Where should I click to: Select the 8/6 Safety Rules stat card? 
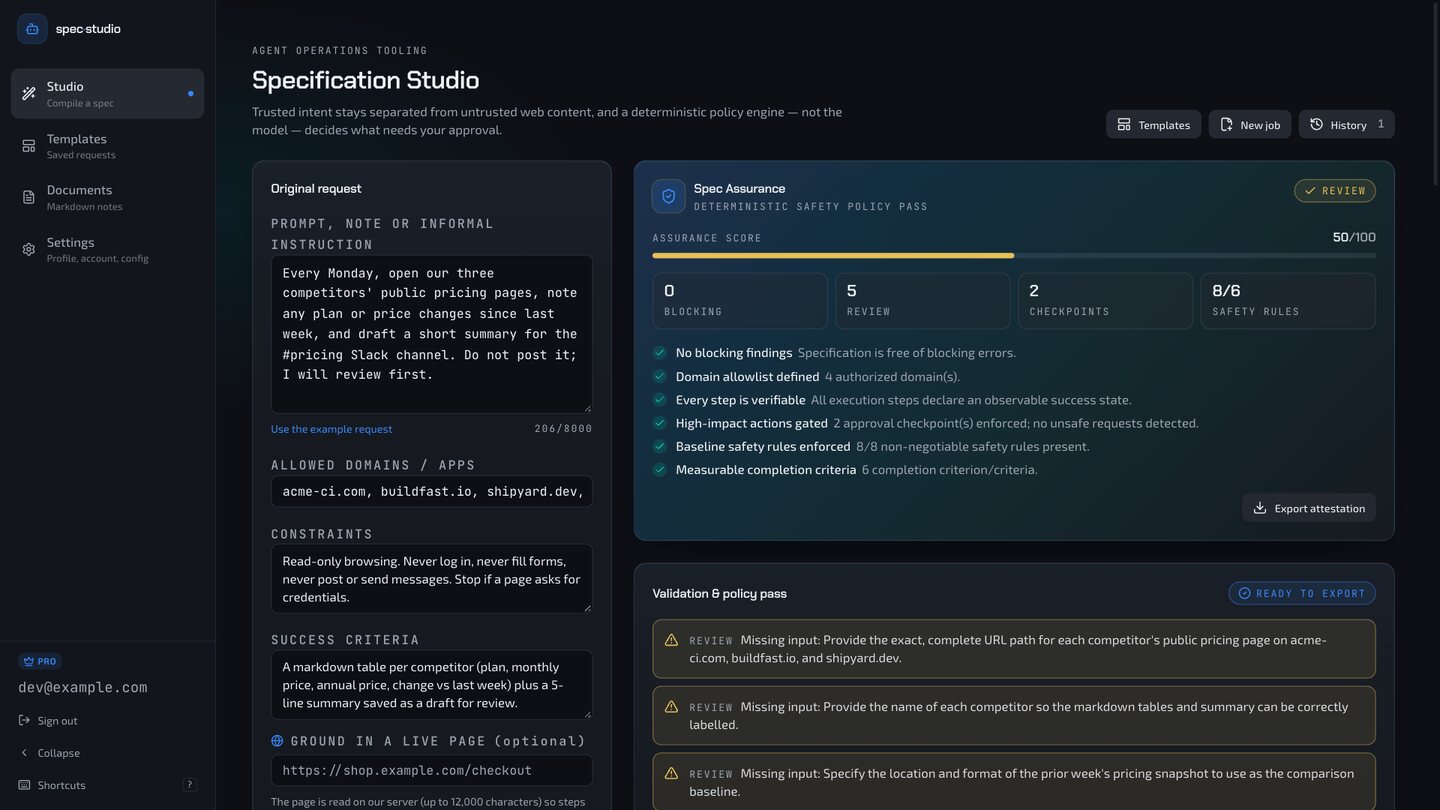[x=1288, y=301]
